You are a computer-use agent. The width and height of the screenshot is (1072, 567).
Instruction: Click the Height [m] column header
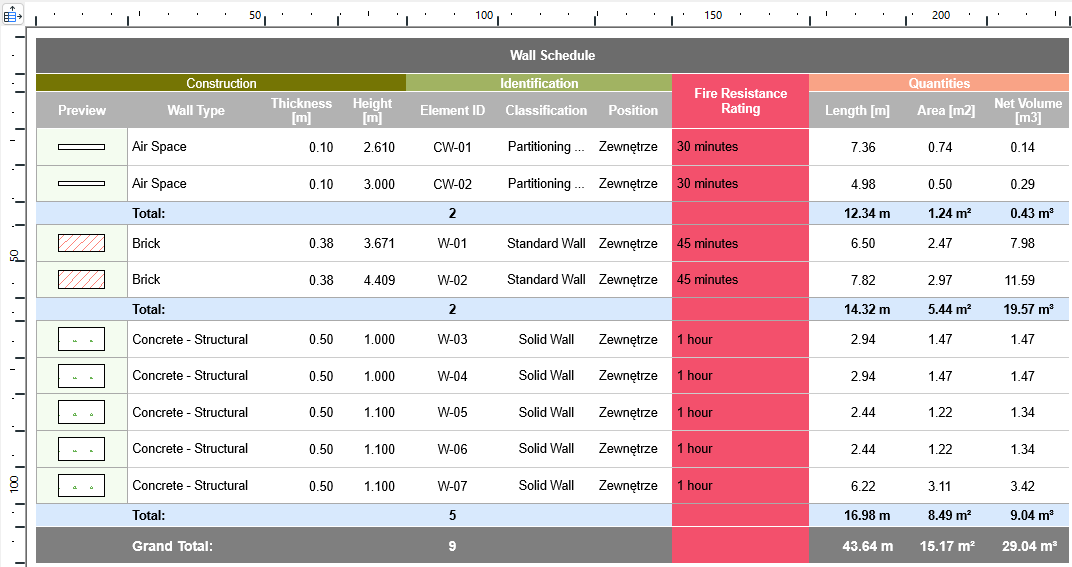(372, 110)
